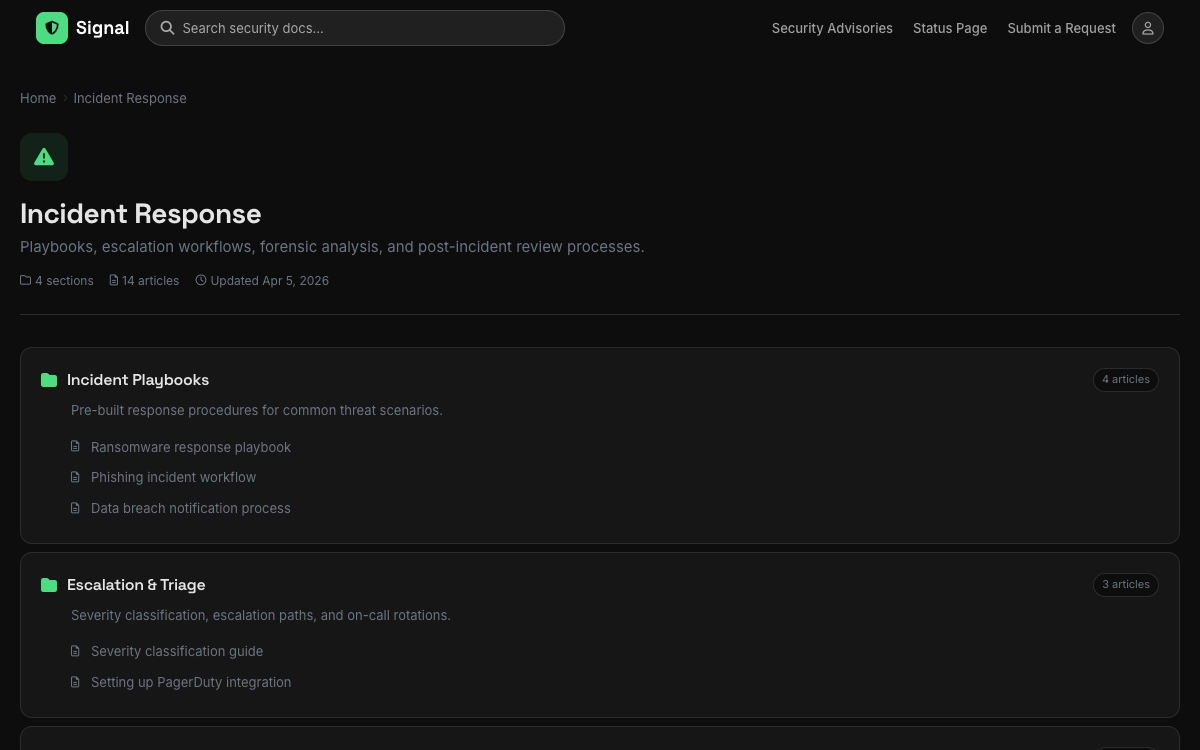Open Phishing incident workflow article
This screenshot has width=1200, height=750.
click(173, 477)
